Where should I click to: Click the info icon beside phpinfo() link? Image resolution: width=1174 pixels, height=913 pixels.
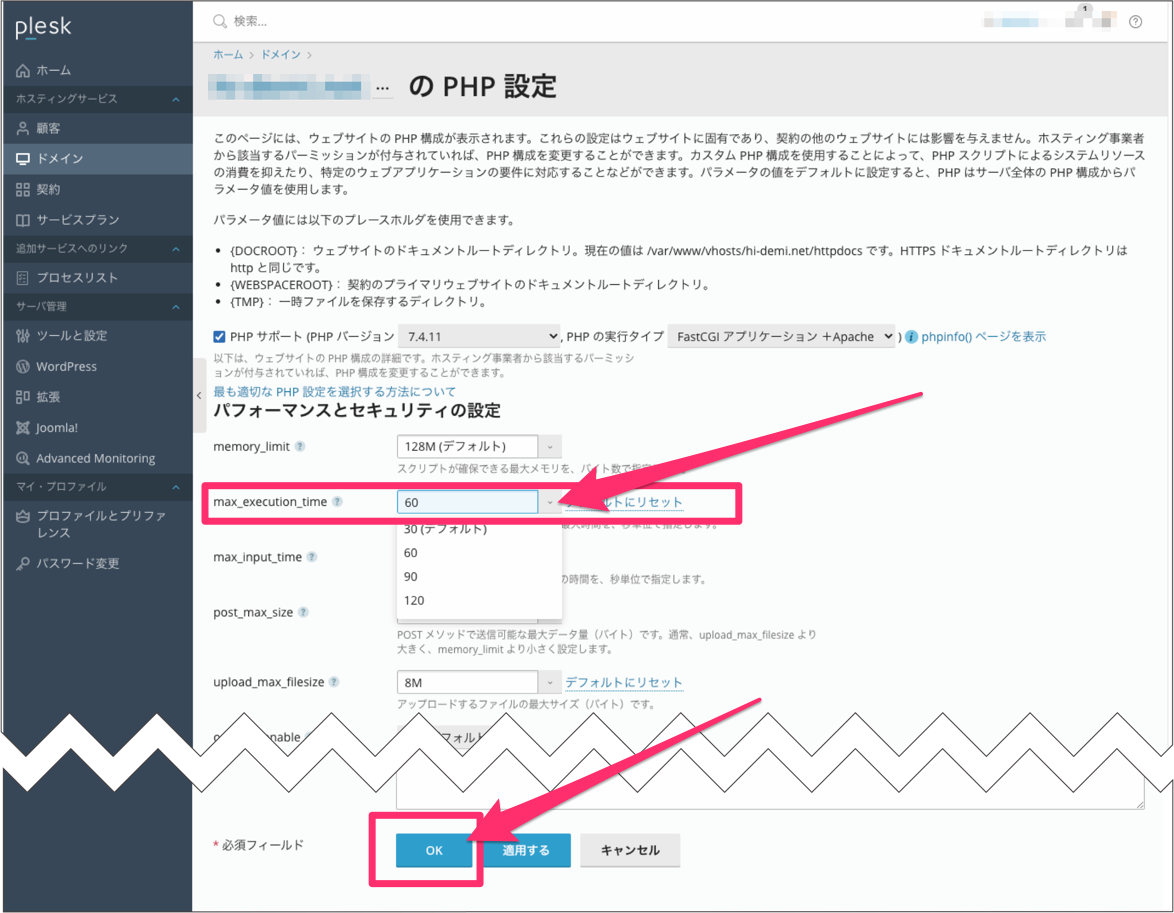click(x=911, y=337)
